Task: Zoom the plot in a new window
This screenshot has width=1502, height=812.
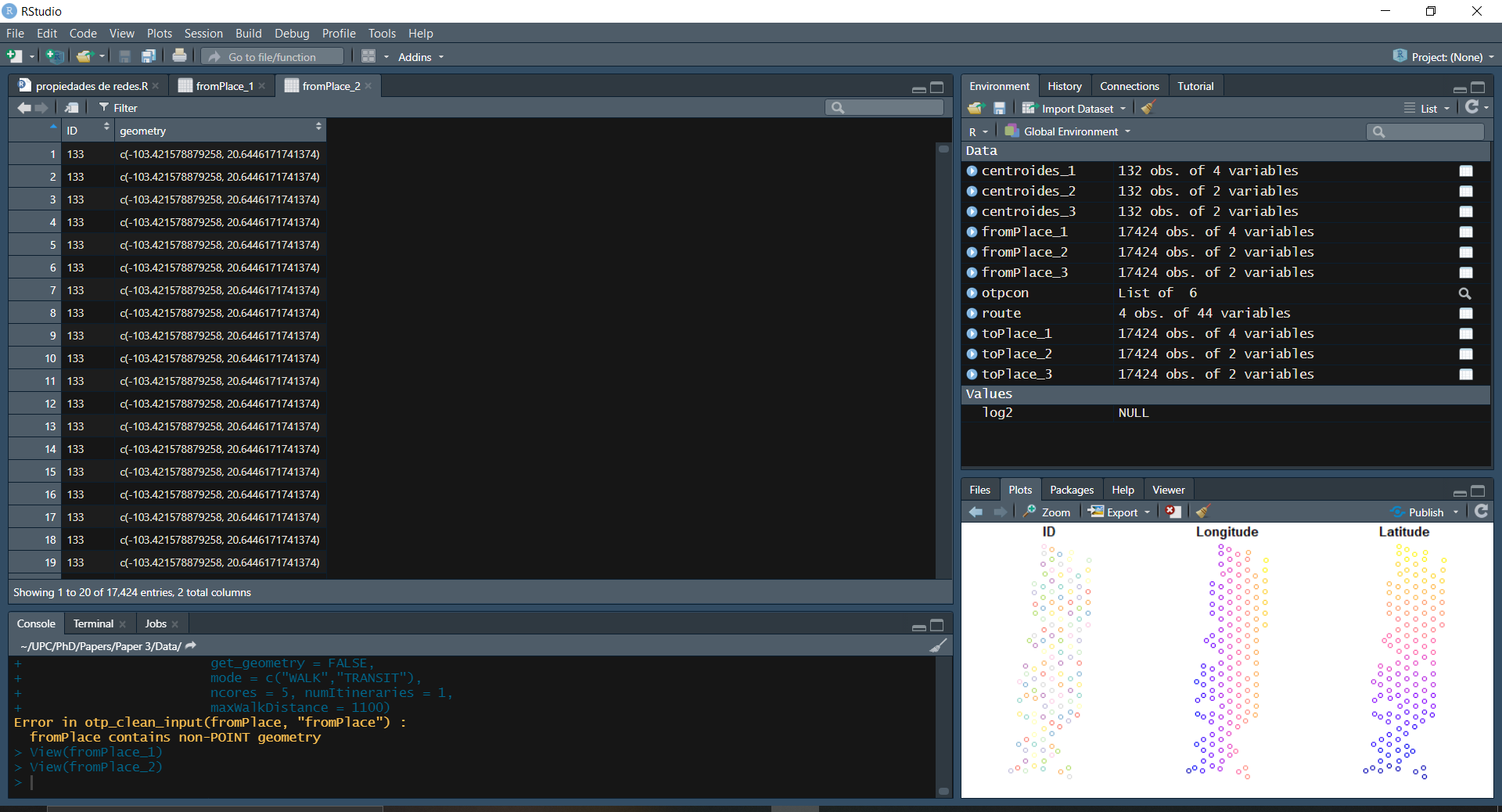Action: click(x=1047, y=511)
